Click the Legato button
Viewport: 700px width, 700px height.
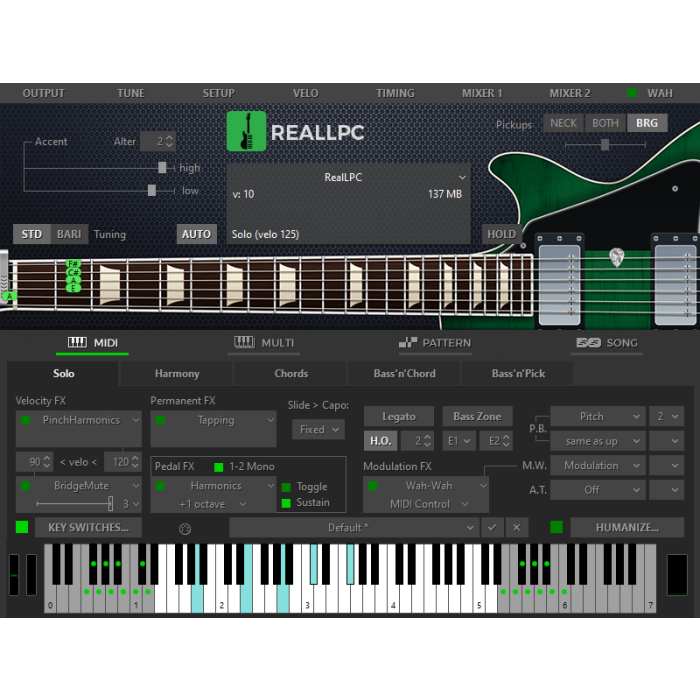point(399,417)
